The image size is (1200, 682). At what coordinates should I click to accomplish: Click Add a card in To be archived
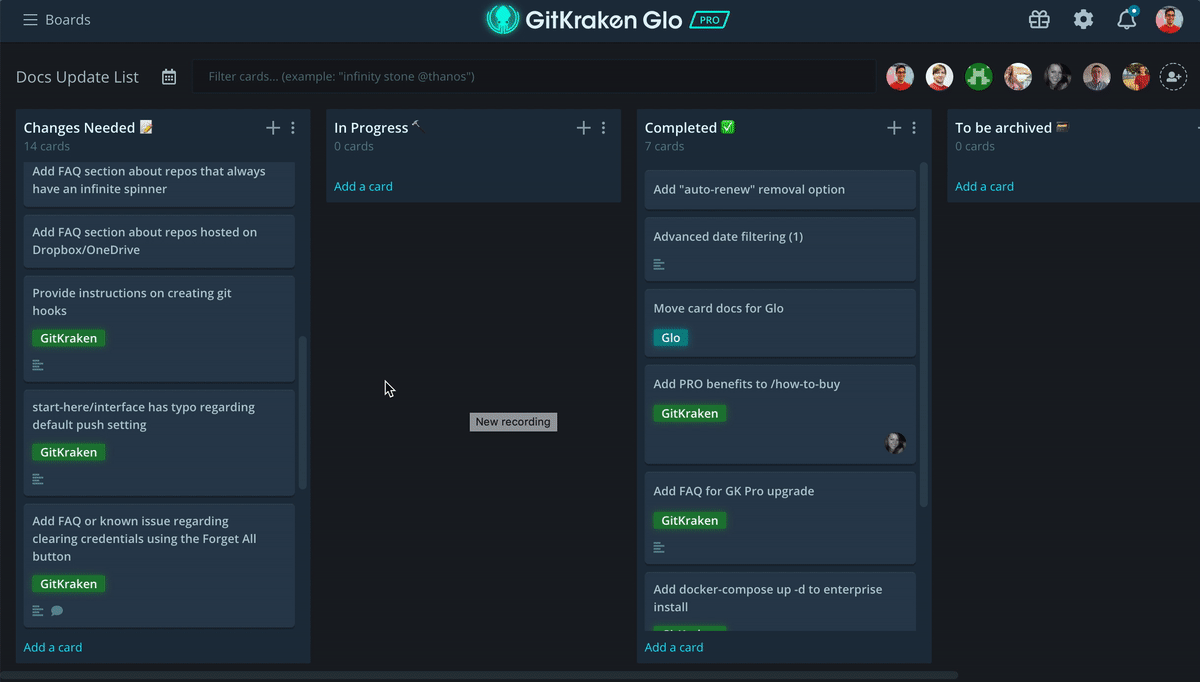984,186
